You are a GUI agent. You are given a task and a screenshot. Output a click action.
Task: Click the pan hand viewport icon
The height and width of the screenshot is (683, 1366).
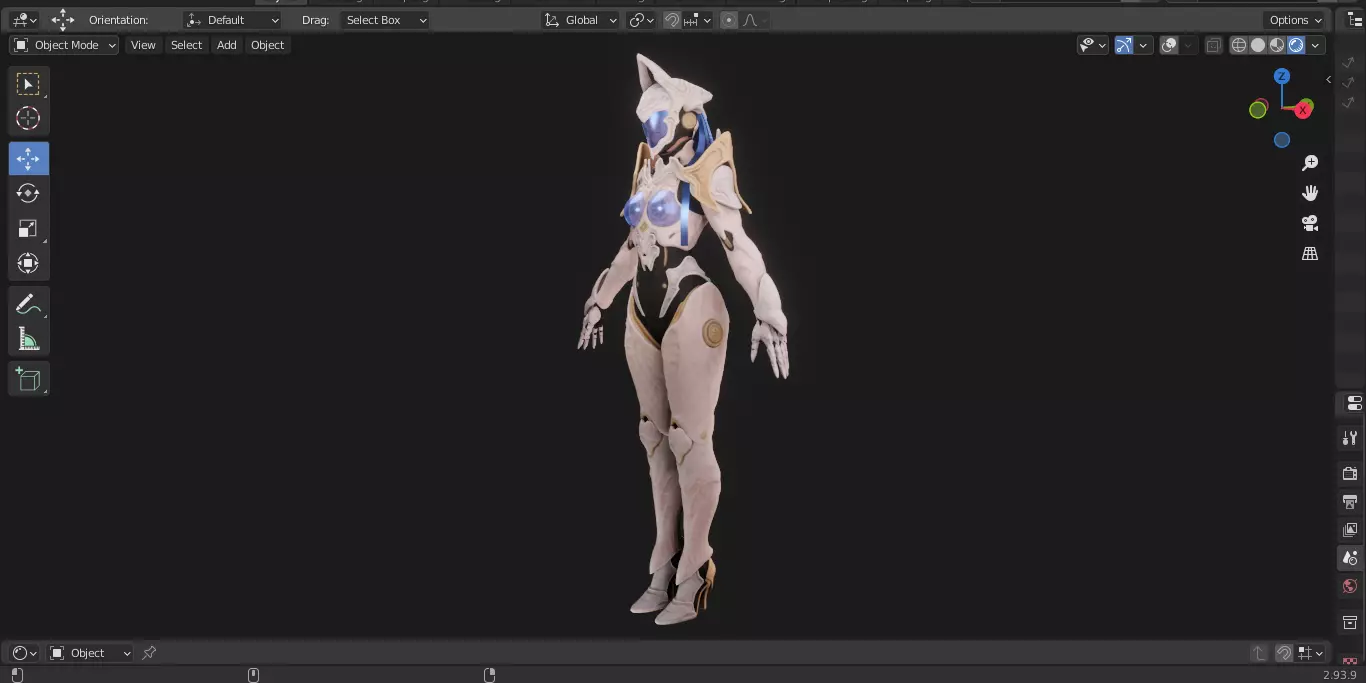[x=1310, y=193]
